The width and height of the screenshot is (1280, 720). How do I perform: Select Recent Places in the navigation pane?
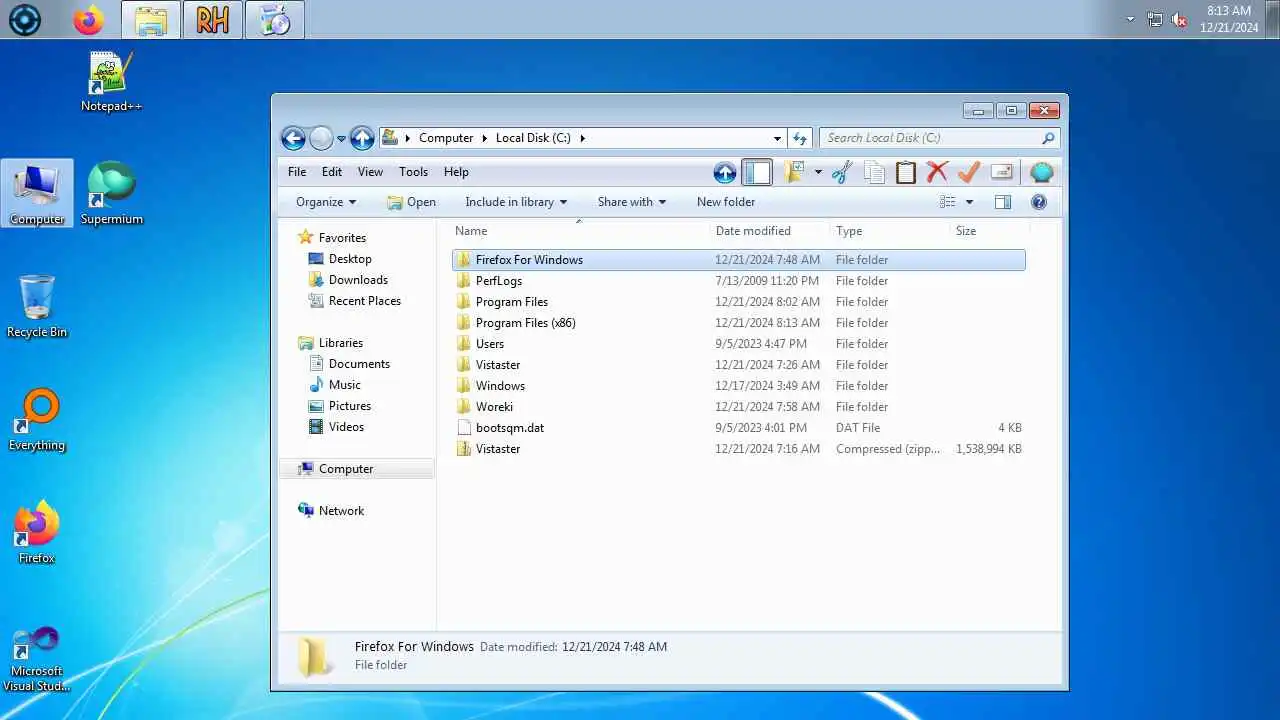364,301
